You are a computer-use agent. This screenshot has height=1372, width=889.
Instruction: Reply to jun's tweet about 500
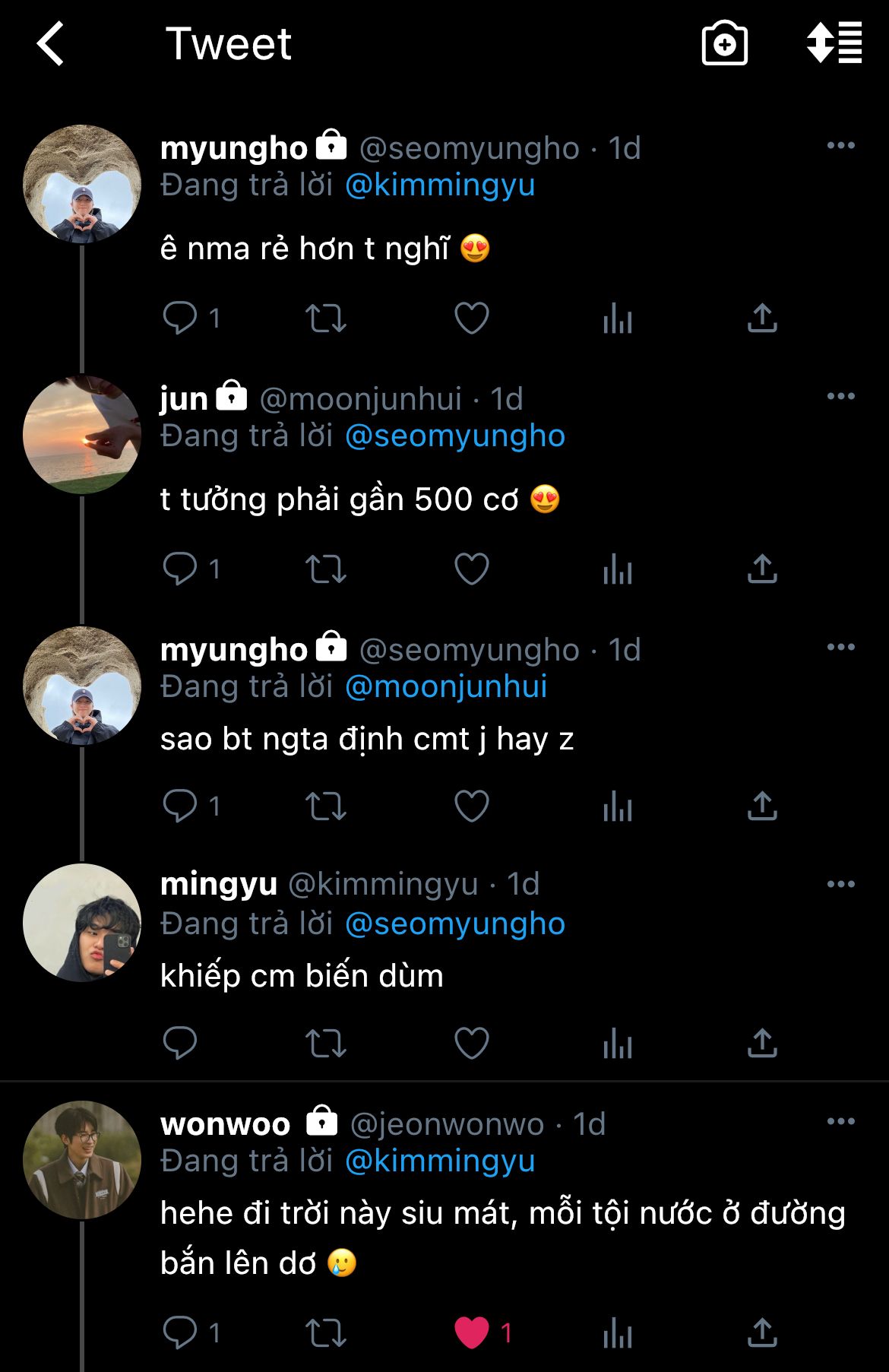[180, 569]
